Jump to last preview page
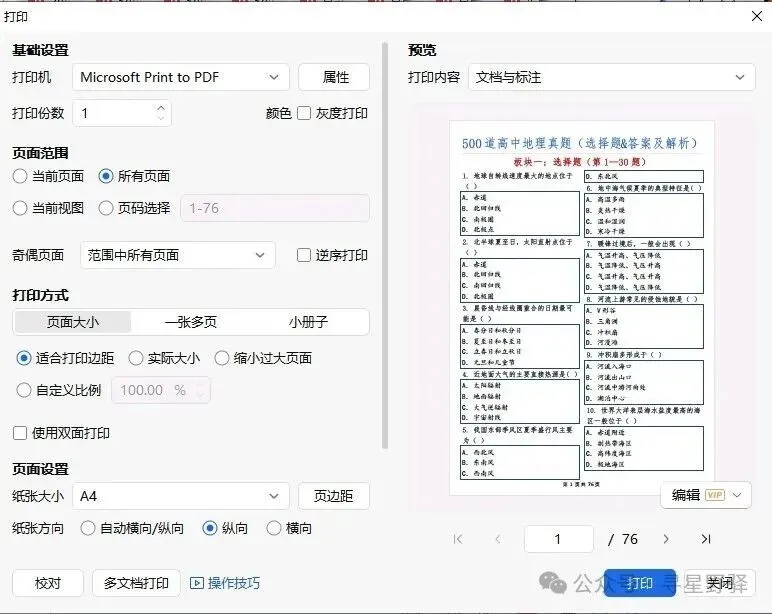The width and height of the screenshot is (772, 614). pyautogui.click(x=706, y=539)
